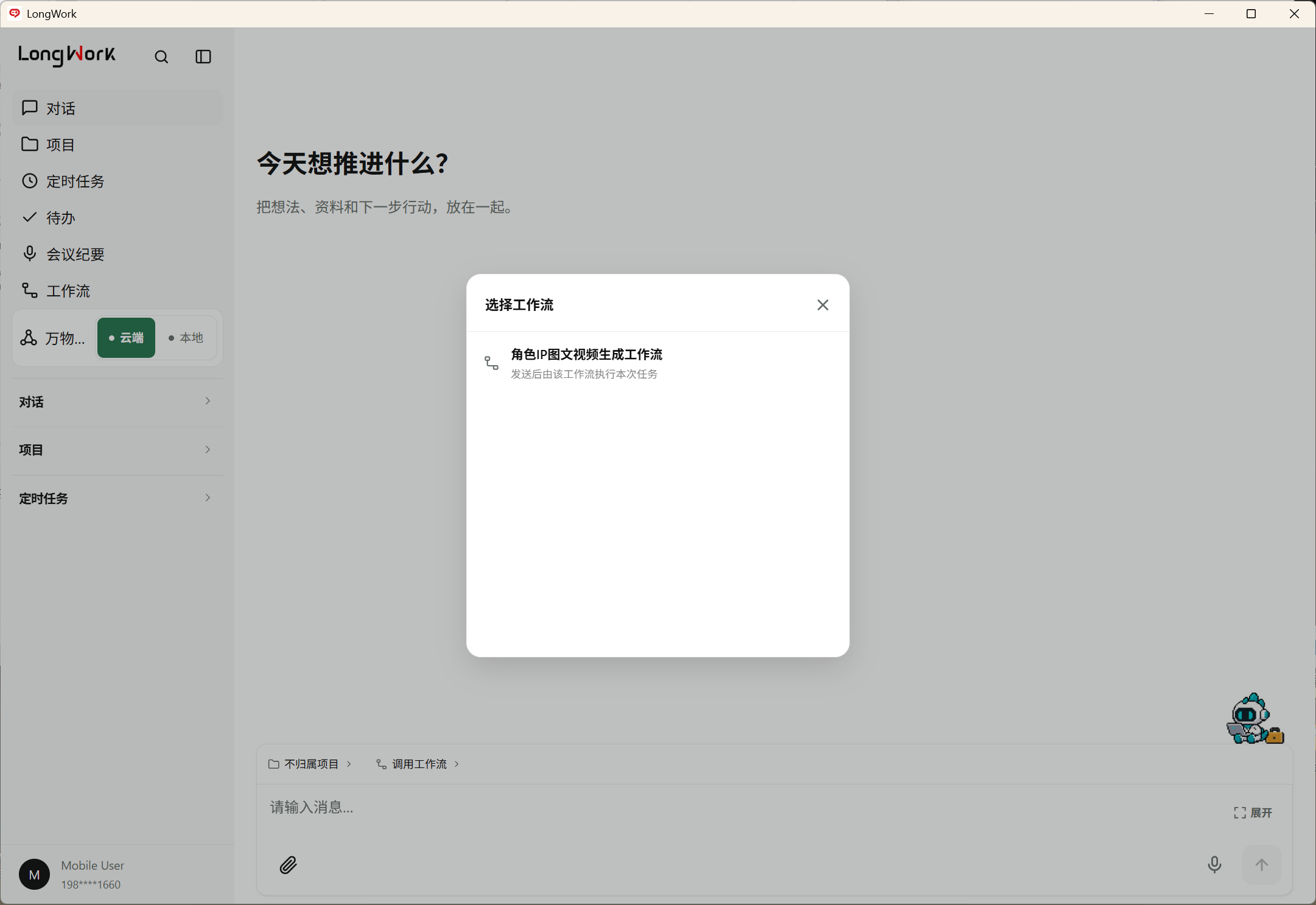Click the paperclip attachment icon
The width and height of the screenshot is (1316, 905).
288,865
